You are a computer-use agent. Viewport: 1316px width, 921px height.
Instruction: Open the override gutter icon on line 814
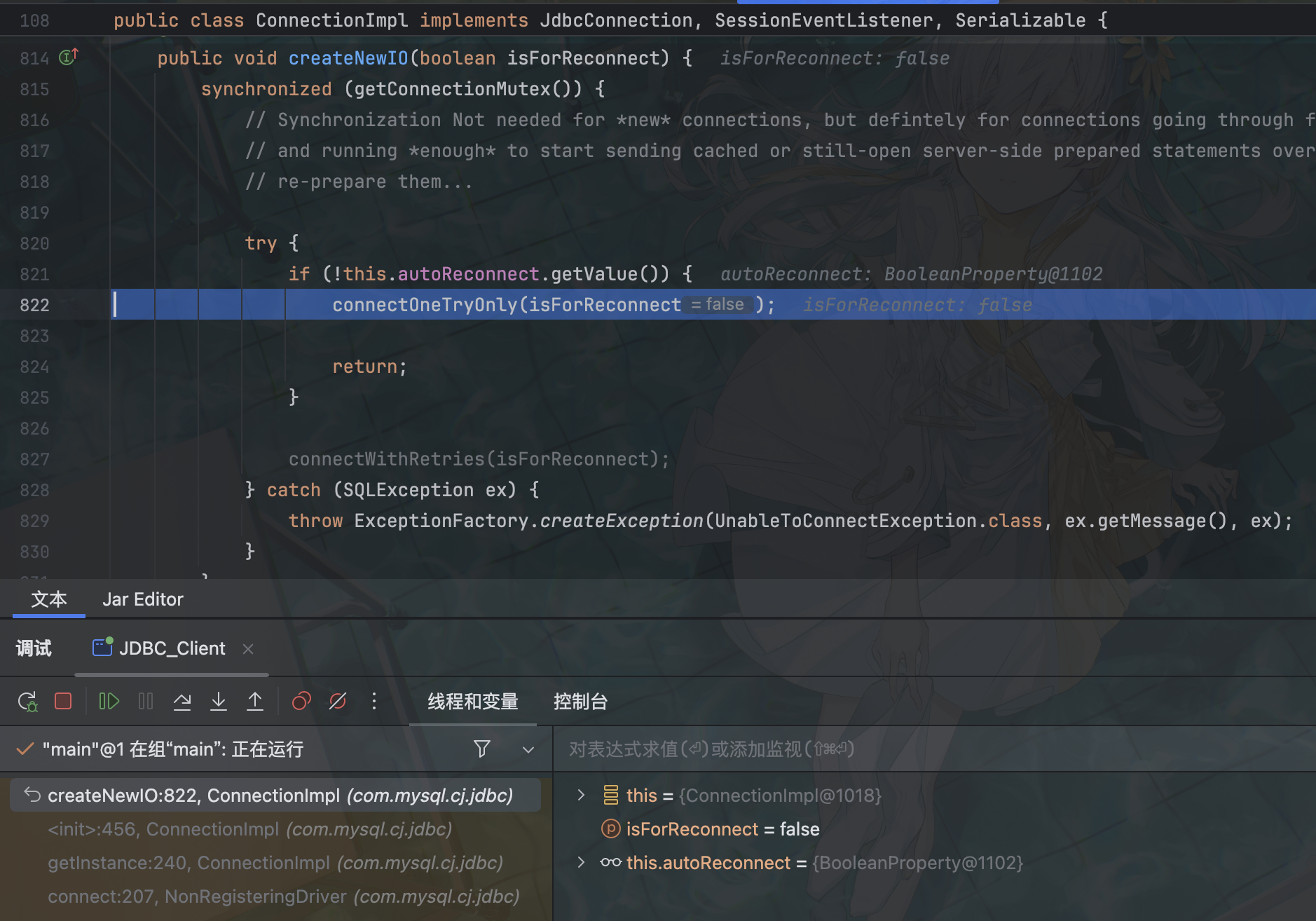click(68, 57)
